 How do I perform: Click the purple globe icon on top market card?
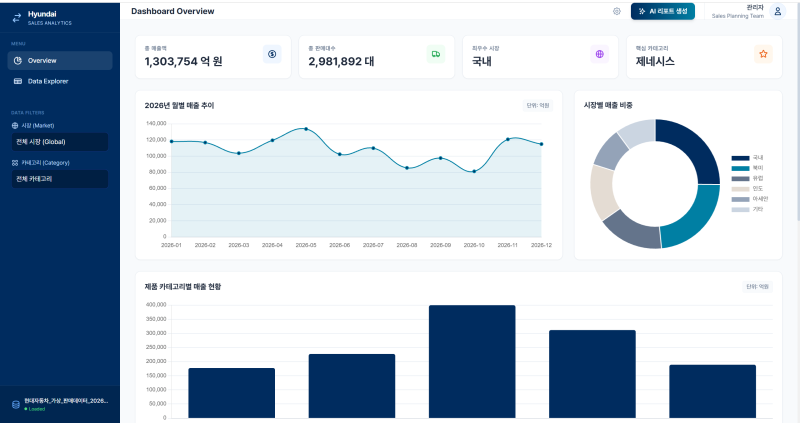point(599,54)
